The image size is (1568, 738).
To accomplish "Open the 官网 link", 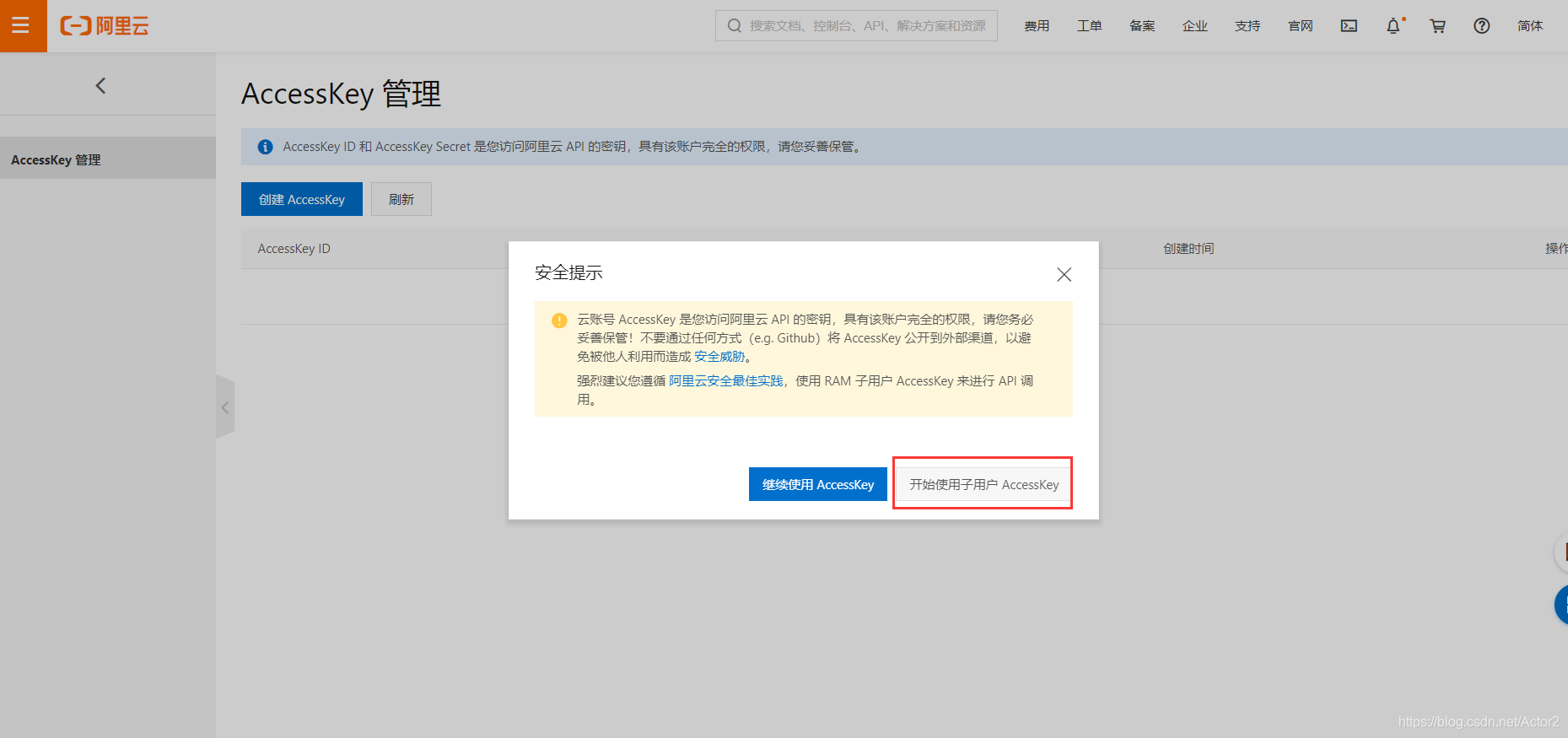I will tap(1301, 26).
